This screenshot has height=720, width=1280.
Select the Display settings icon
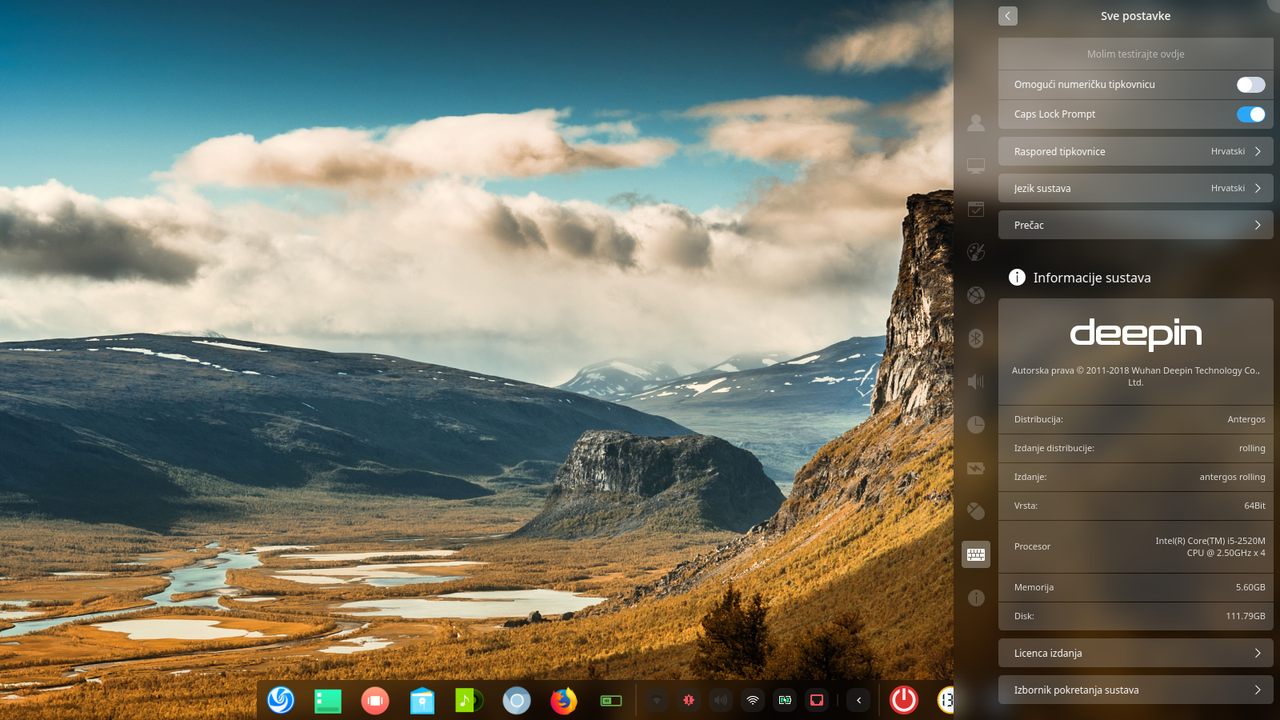(x=975, y=165)
